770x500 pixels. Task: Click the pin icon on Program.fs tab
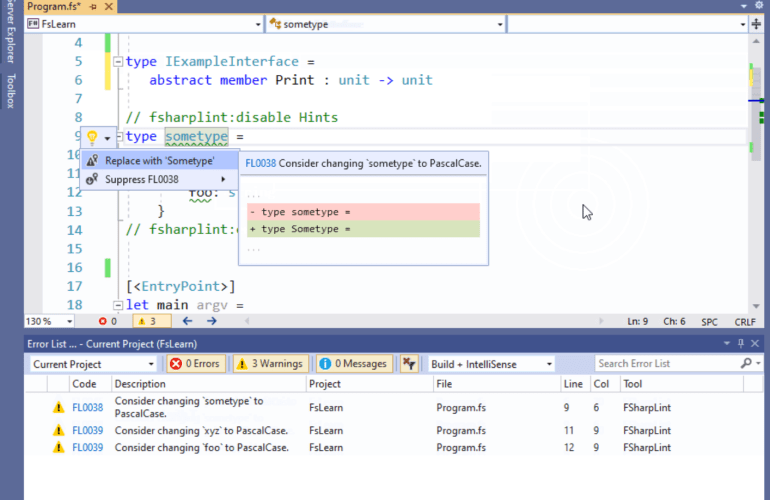93,7
